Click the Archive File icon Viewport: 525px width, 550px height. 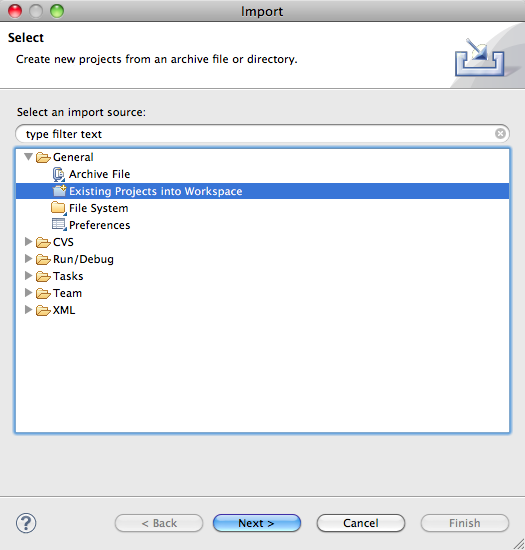[x=59, y=174]
